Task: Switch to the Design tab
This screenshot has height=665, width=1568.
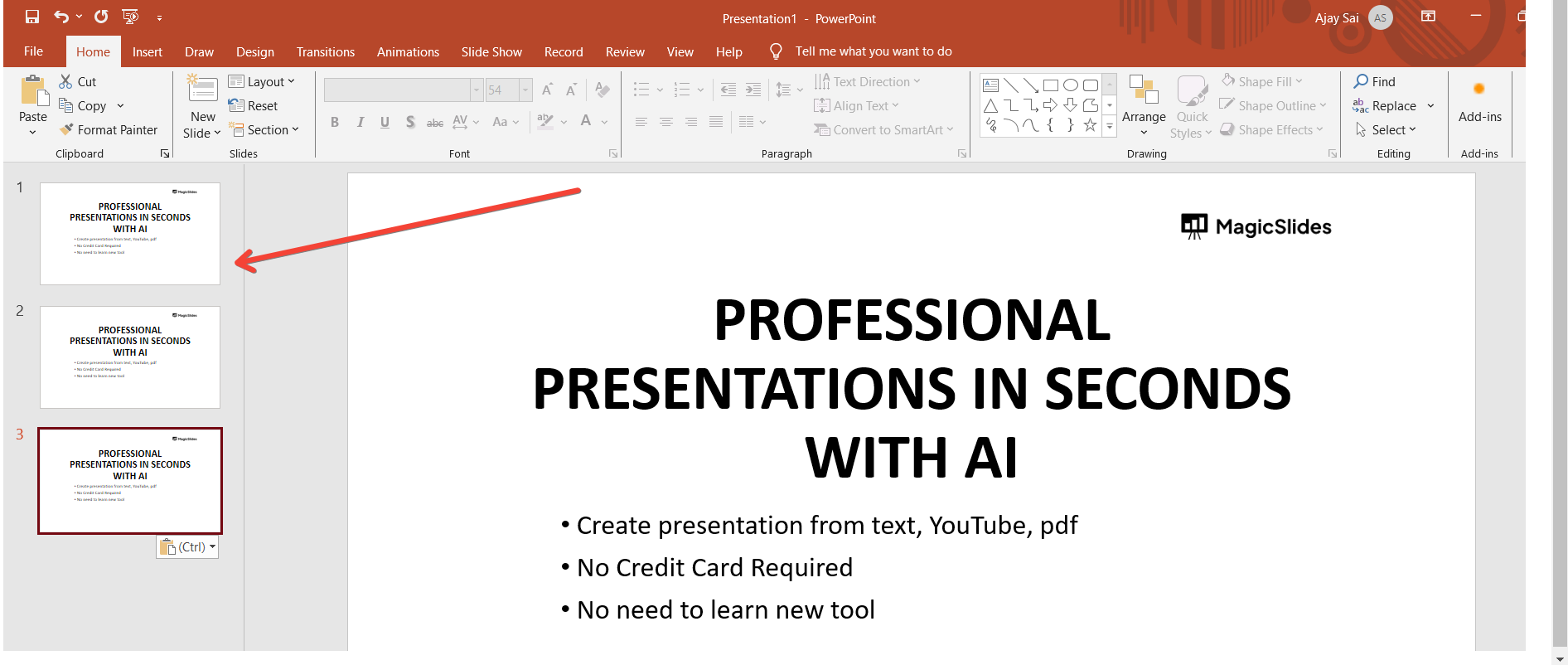Action: tap(254, 51)
